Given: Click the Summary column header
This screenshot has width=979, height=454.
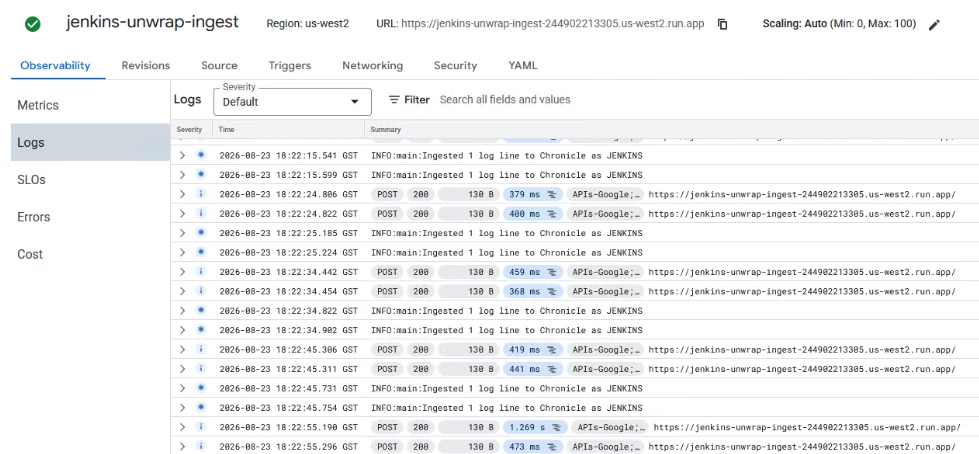Looking at the screenshot, I should click(385, 130).
